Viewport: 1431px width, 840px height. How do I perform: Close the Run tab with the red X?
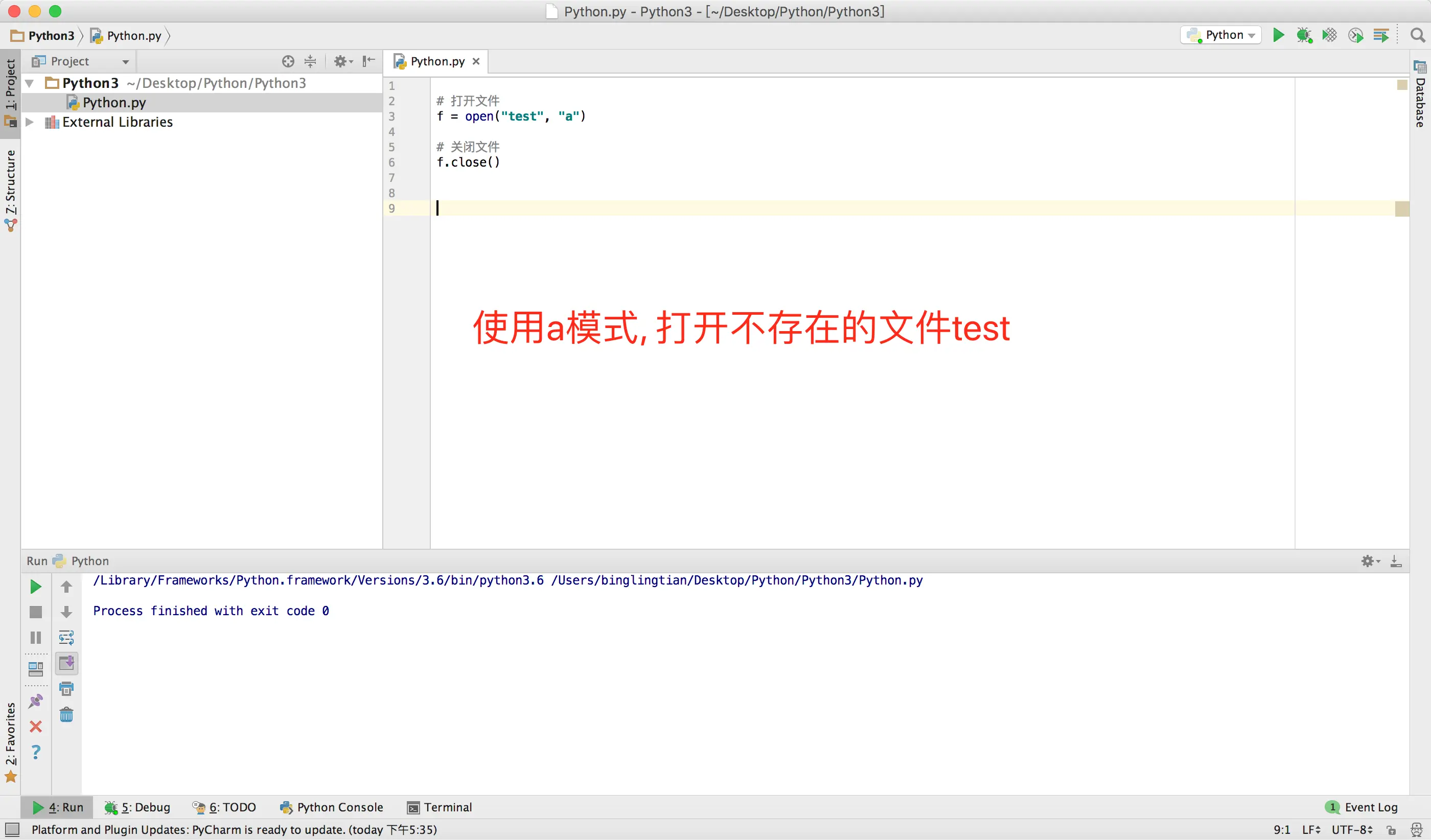pyautogui.click(x=35, y=727)
